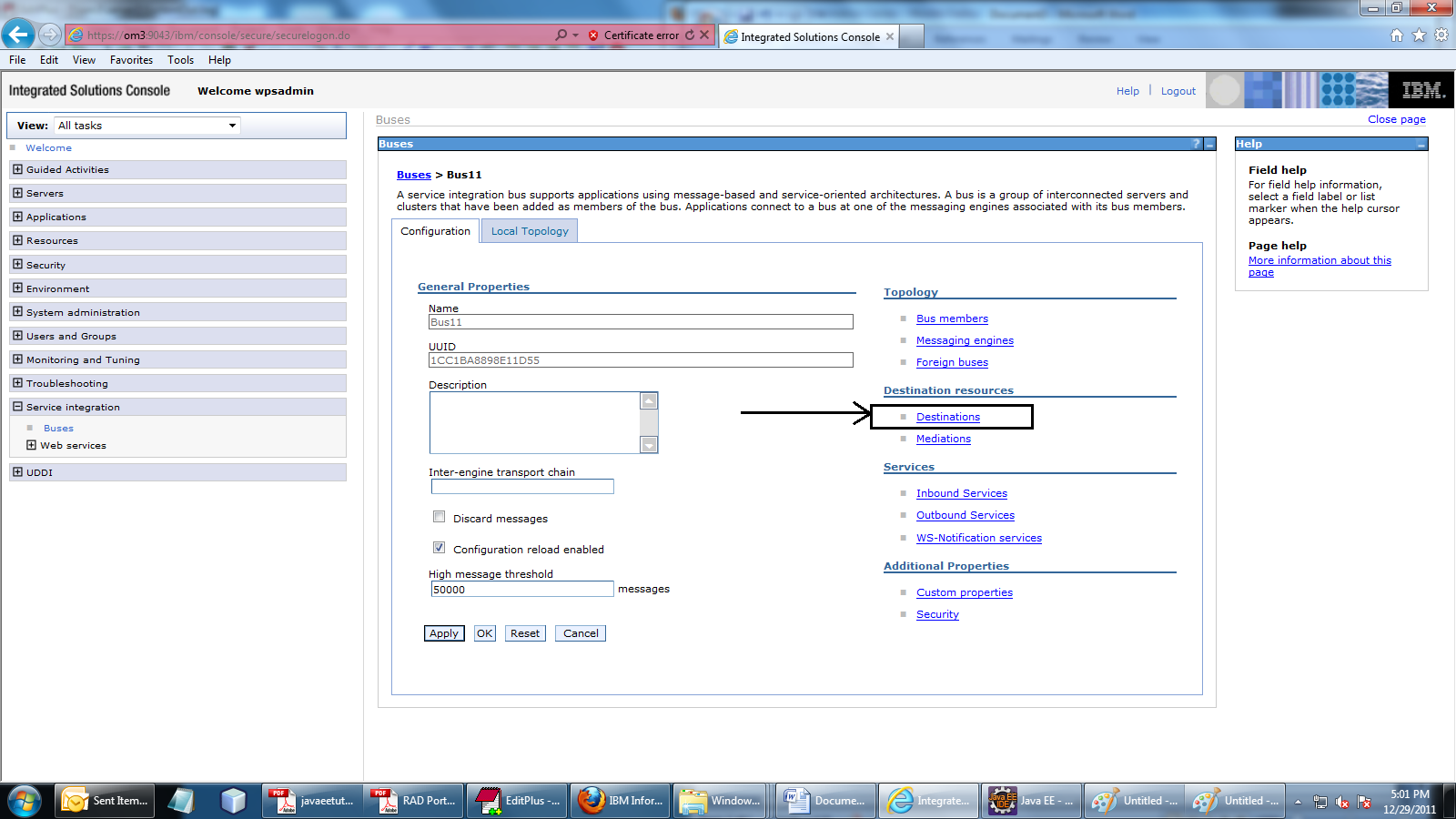Image resolution: width=1456 pixels, height=819 pixels.
Task: Open the View All tasks dropdown
Action: [147, 126]
